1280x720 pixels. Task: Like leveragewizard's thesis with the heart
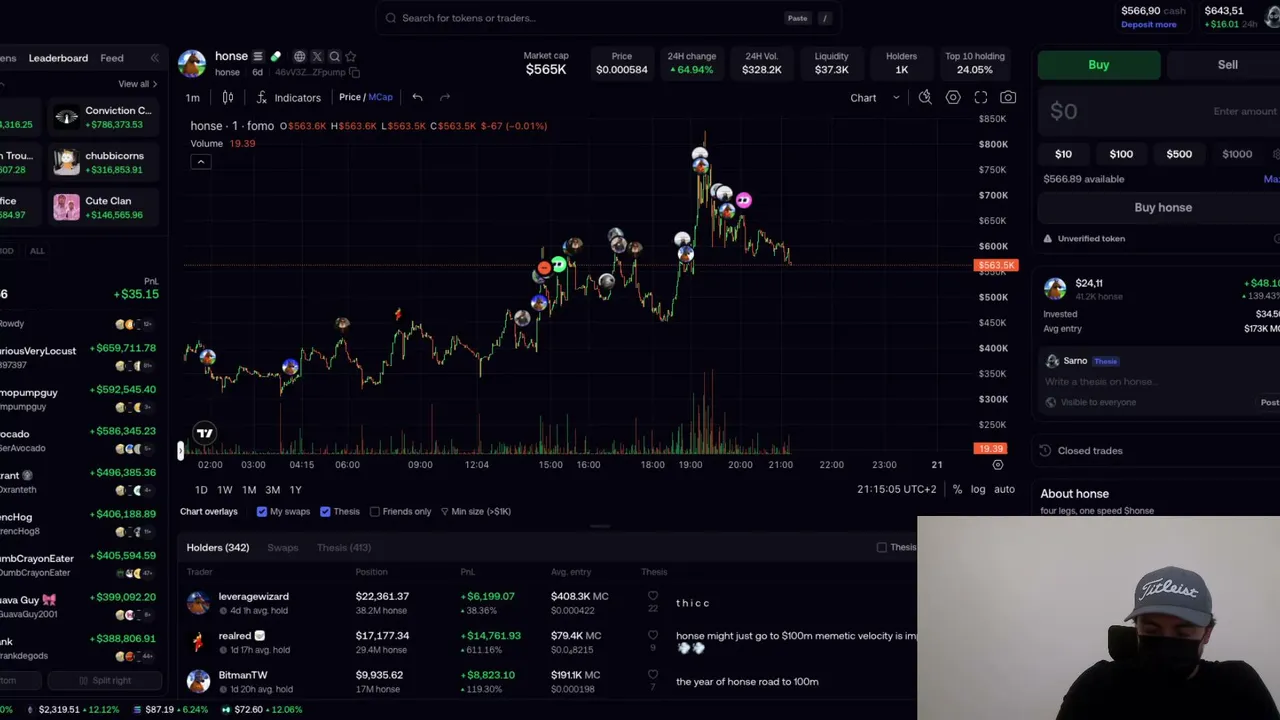[653, 596]
